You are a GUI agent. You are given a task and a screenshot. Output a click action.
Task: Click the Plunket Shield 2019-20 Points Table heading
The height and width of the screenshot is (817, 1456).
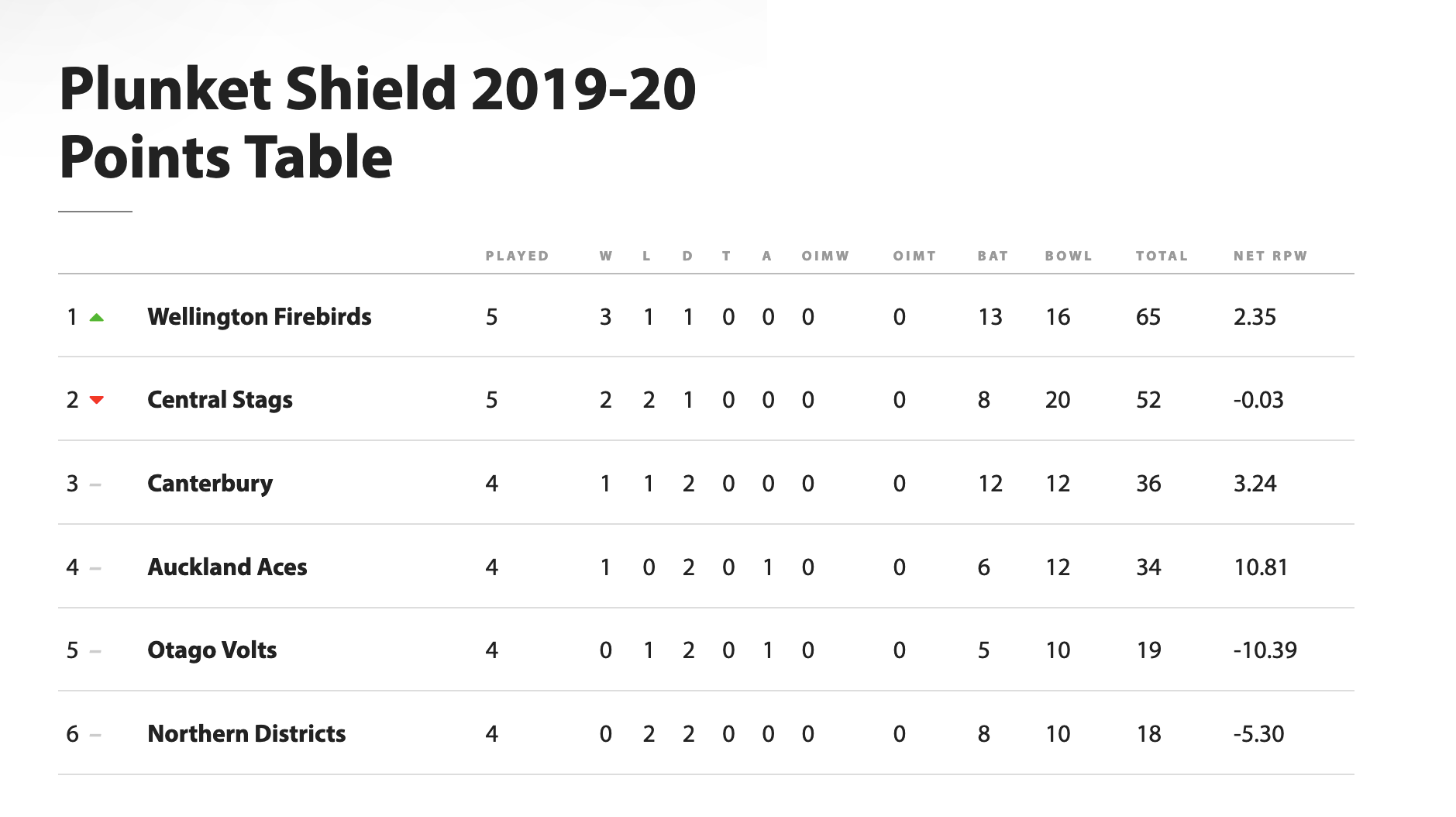[377, 122]
